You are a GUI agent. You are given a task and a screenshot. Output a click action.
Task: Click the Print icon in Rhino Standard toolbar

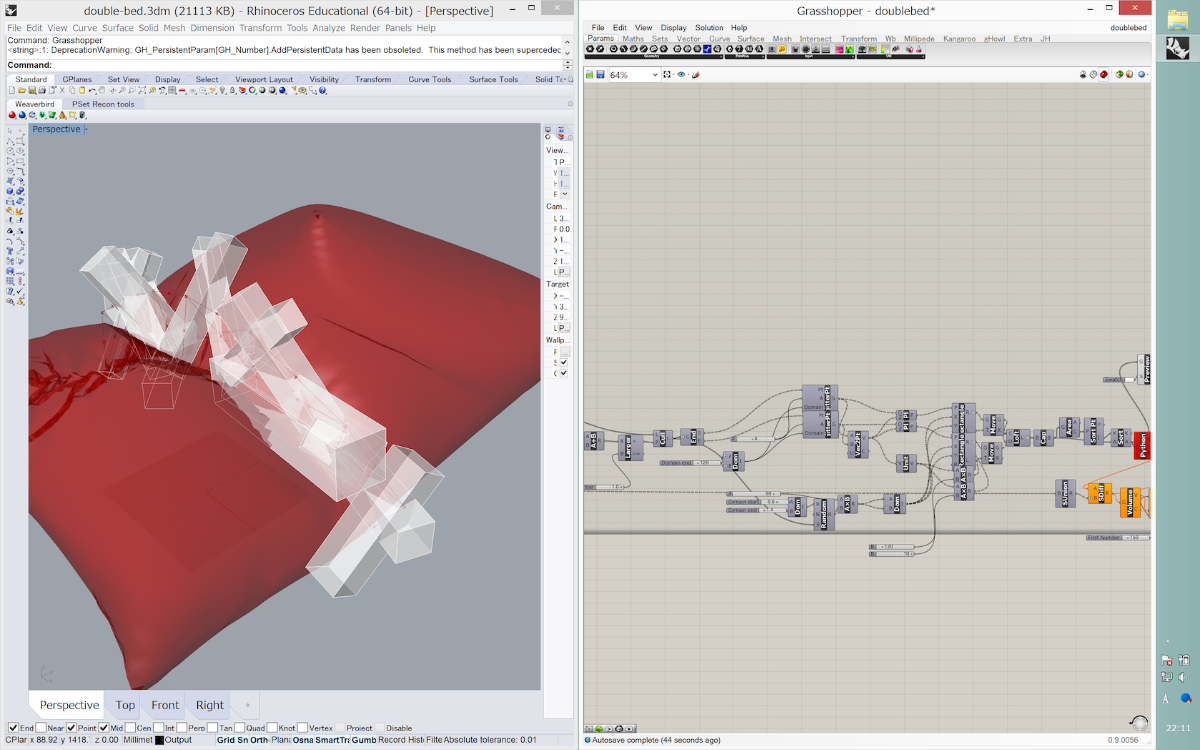coord(41,91)
